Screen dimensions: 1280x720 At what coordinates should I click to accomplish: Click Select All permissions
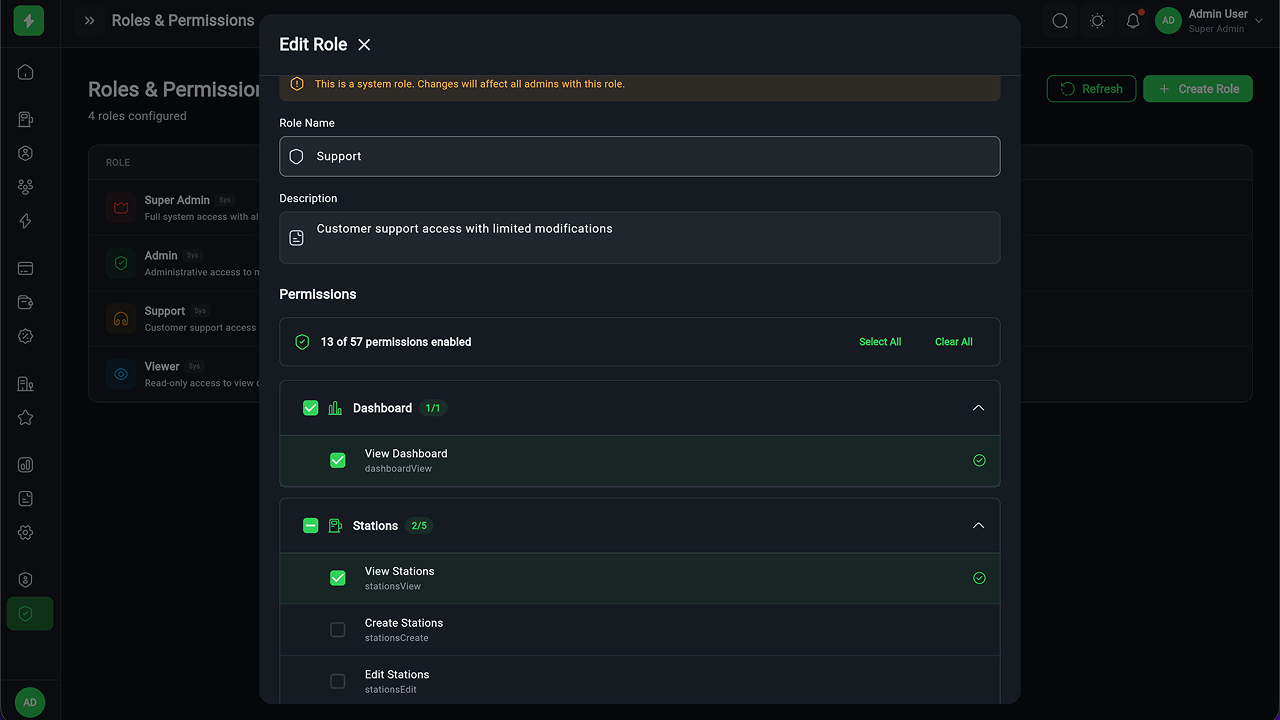coord(880,342)
